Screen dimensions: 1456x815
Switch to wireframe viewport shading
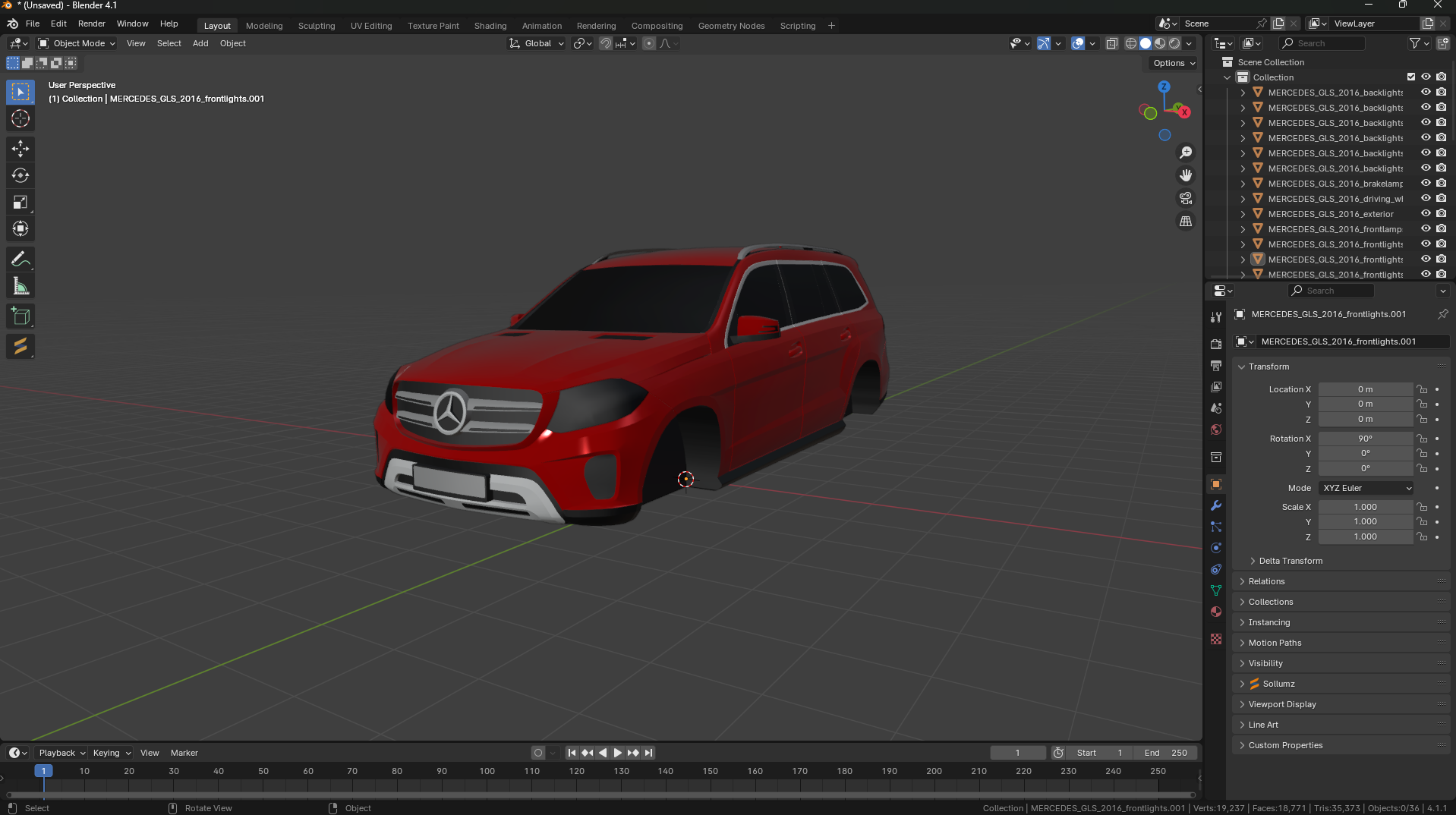click(1131, 43)
